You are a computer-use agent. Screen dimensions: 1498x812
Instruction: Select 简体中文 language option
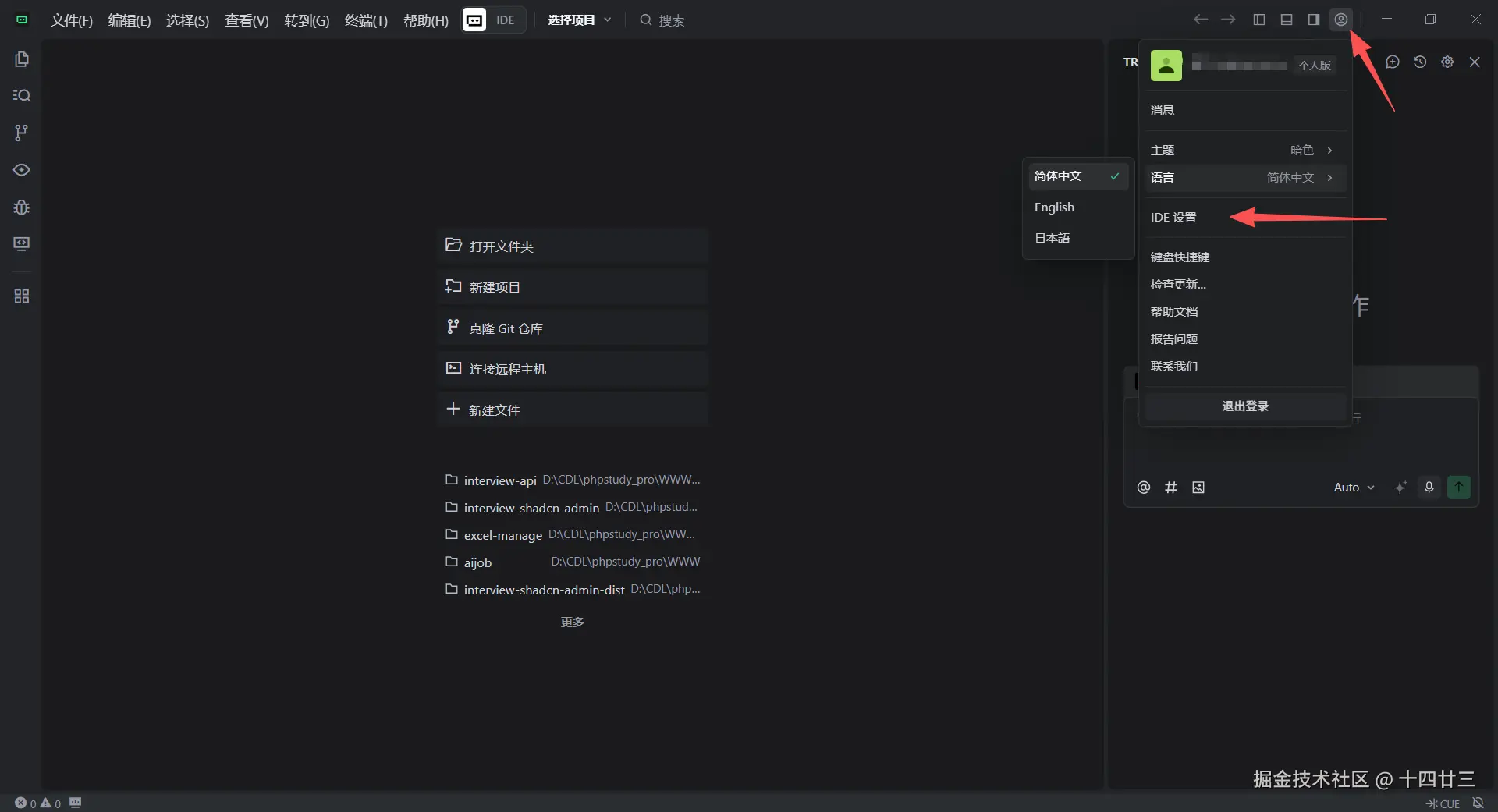pos(1078,176)
